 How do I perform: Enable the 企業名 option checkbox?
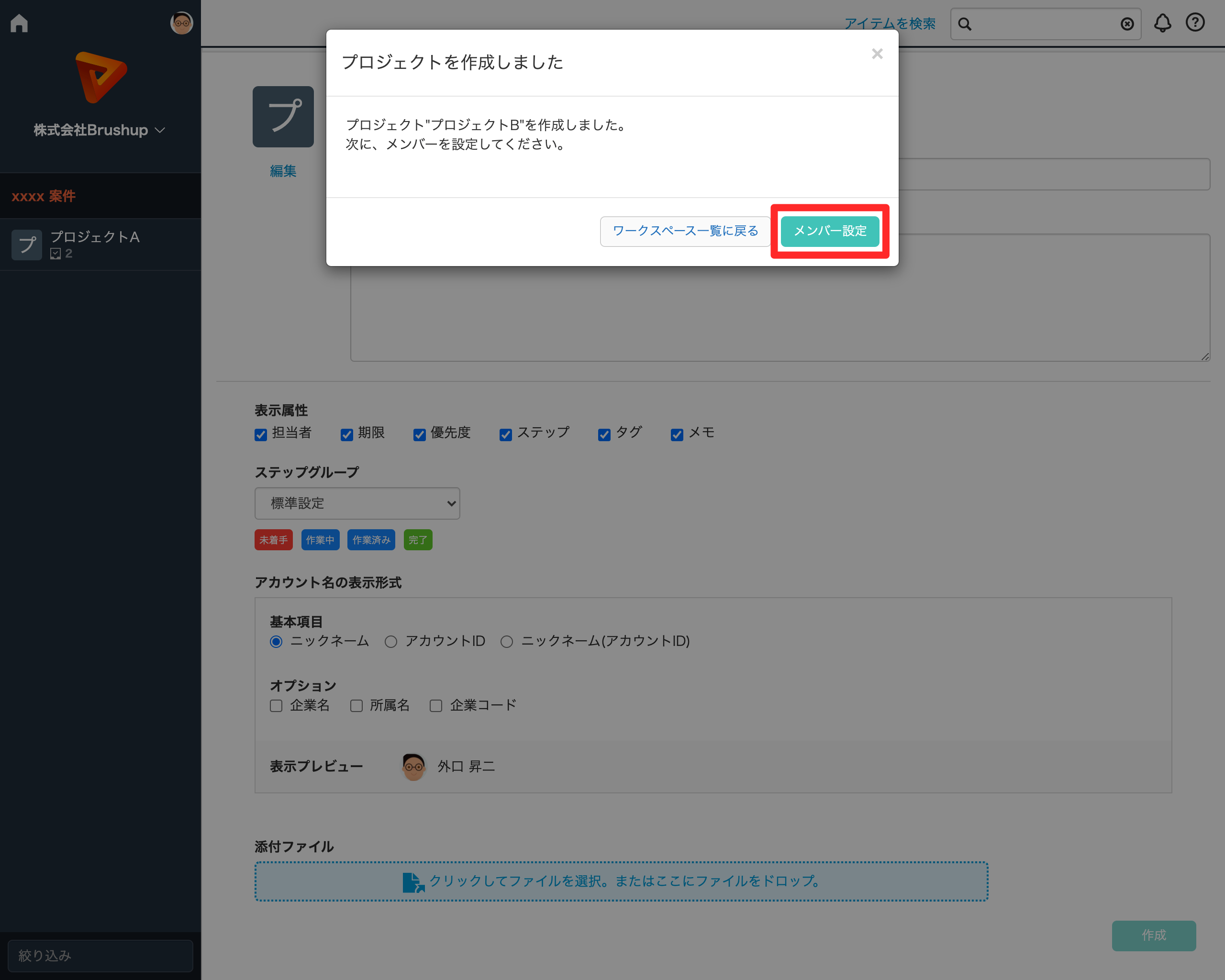pos(276,706)
